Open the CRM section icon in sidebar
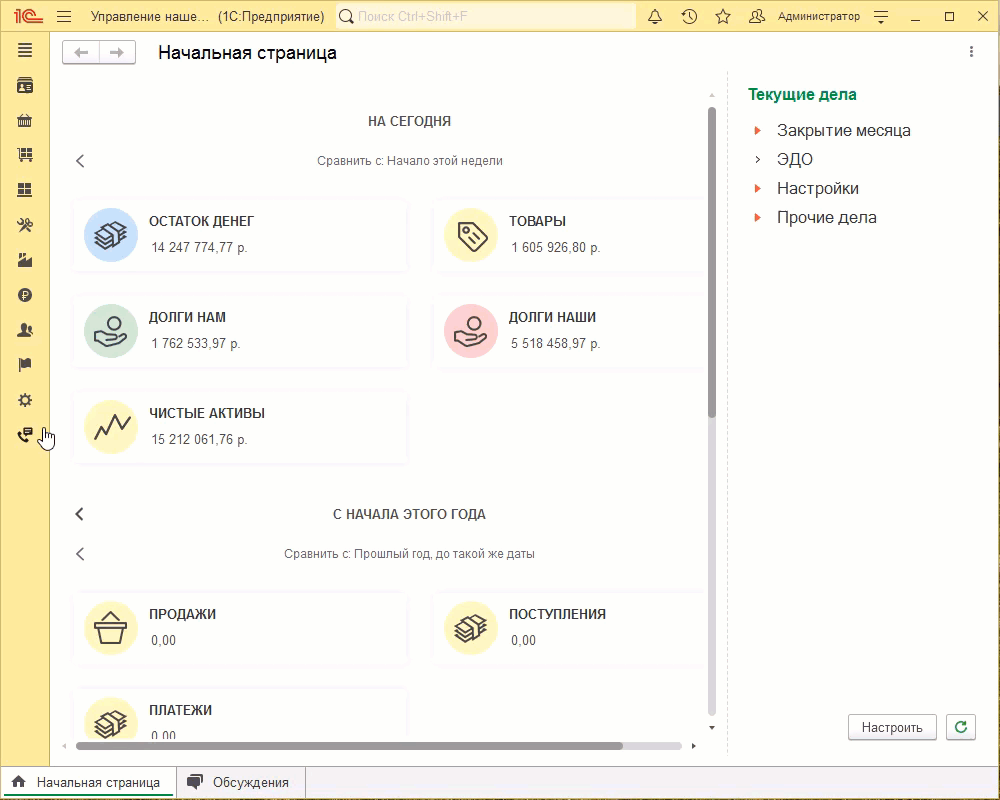Image resolution: width=1000 pixels, height=800 pixels. point(25,86)
